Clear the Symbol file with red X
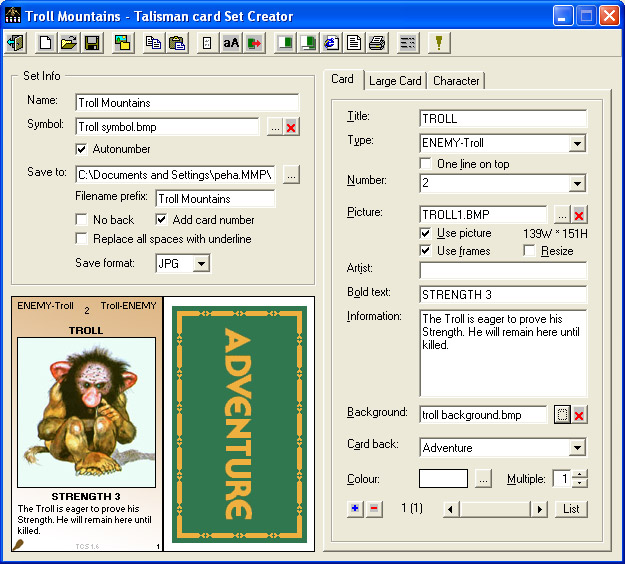Viewport: 625px width, 564px height. pos(291,127)
